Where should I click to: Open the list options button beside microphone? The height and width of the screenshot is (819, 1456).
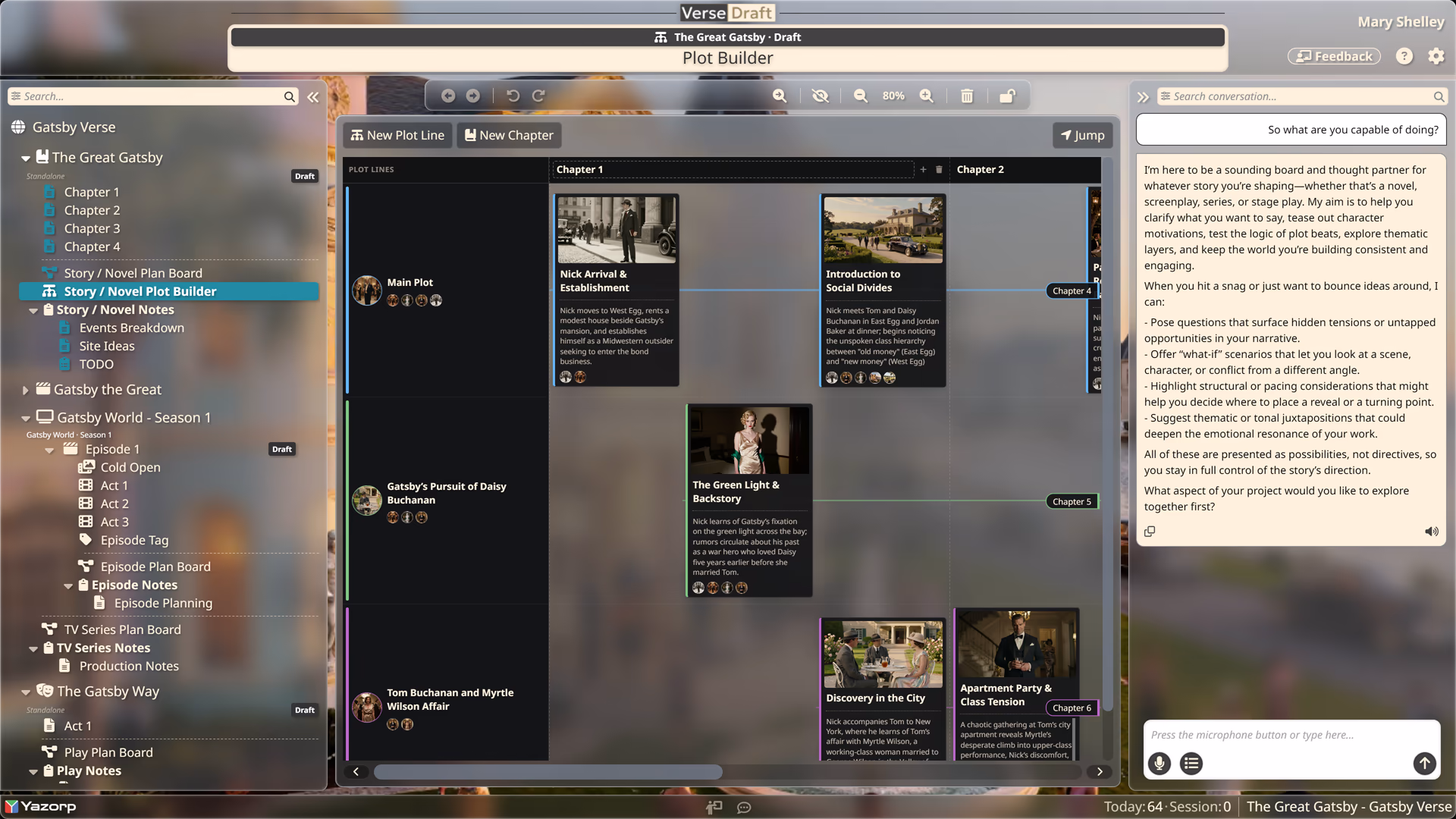(x=1191, y=763)
